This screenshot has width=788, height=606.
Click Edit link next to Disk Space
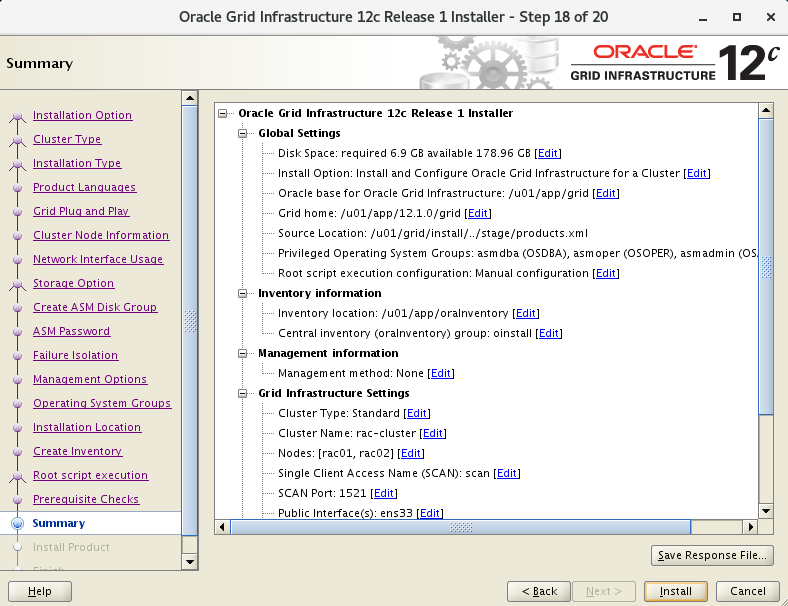(x=548, y=153)
